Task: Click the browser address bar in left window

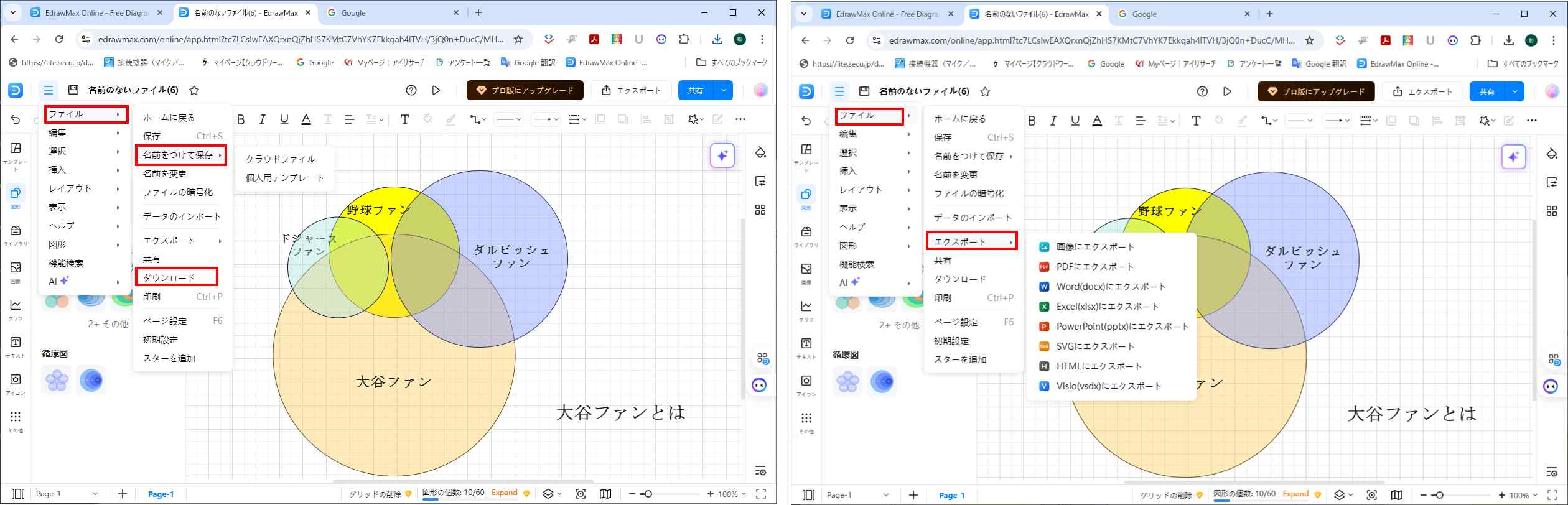Action: coord(301,39)
